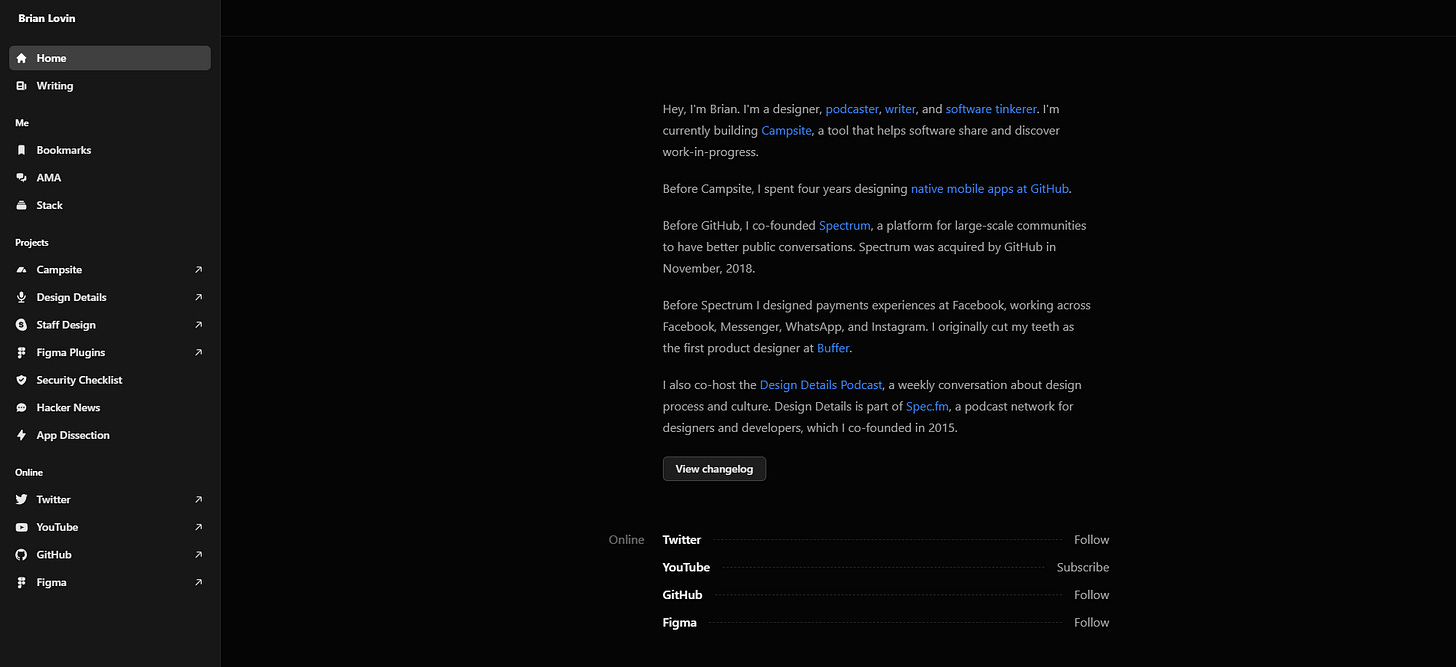Click the Figma logo icon next to Figma
The width and height of the screenshot is (1456, 667).
coord(21,582)
